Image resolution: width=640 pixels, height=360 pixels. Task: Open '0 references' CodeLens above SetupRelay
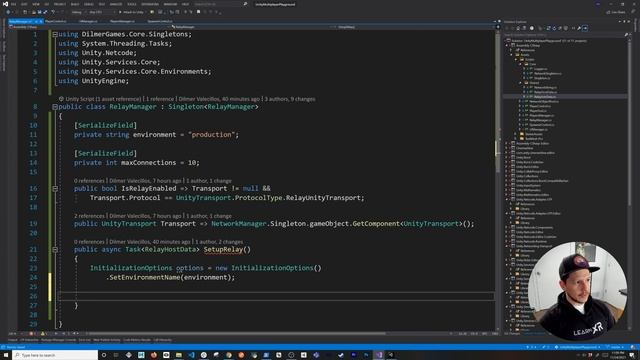click(x=89, y=242)
